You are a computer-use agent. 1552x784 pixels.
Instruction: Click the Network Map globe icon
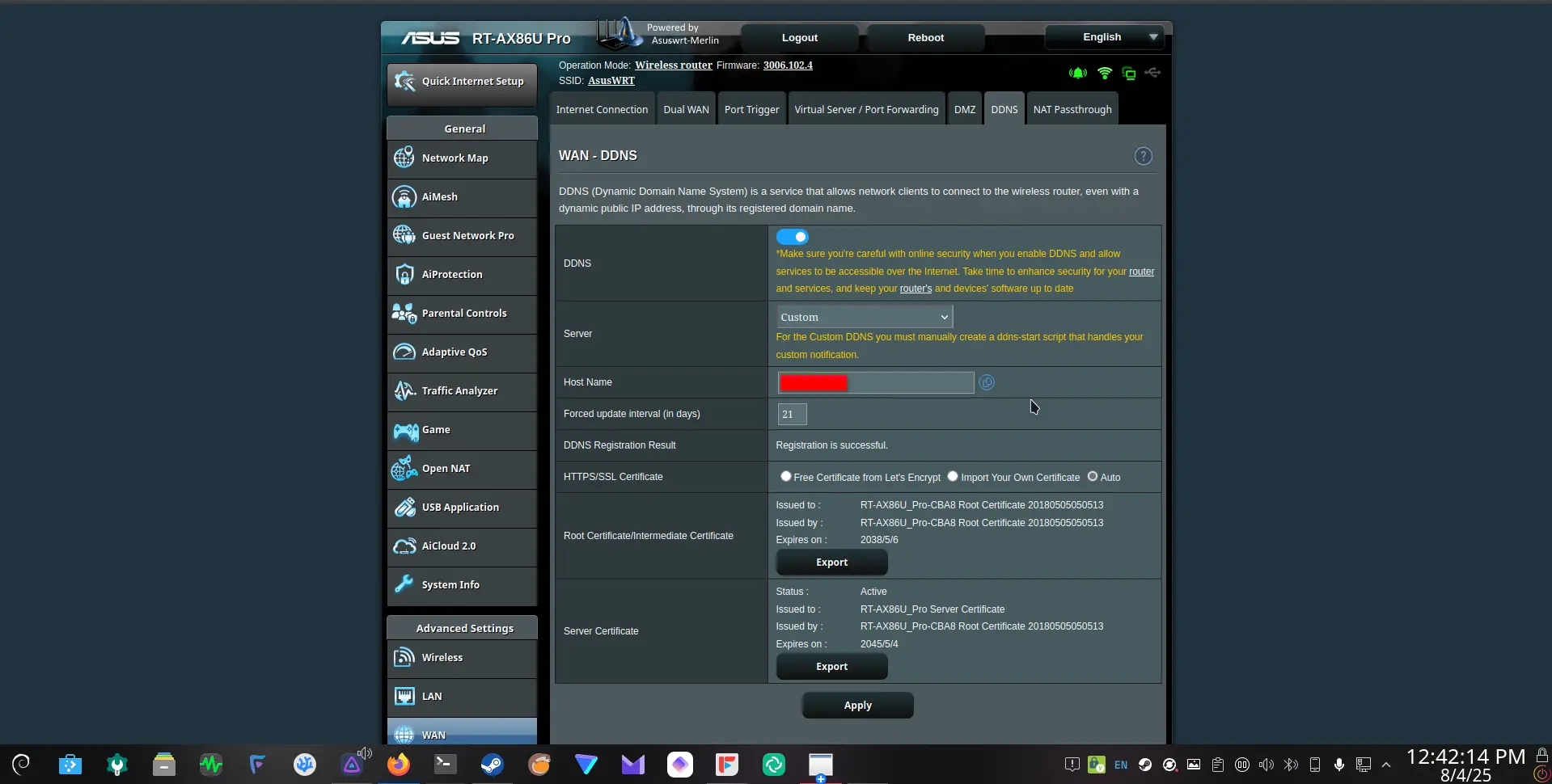click(x=404, y=158)
